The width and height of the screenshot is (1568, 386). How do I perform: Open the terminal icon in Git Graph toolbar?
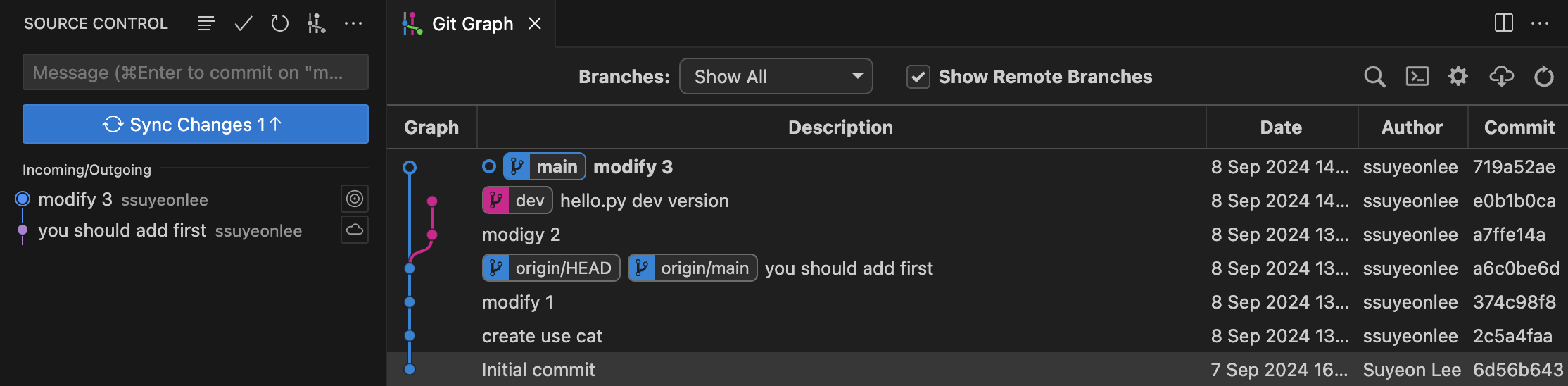(x=1417, y=76)
